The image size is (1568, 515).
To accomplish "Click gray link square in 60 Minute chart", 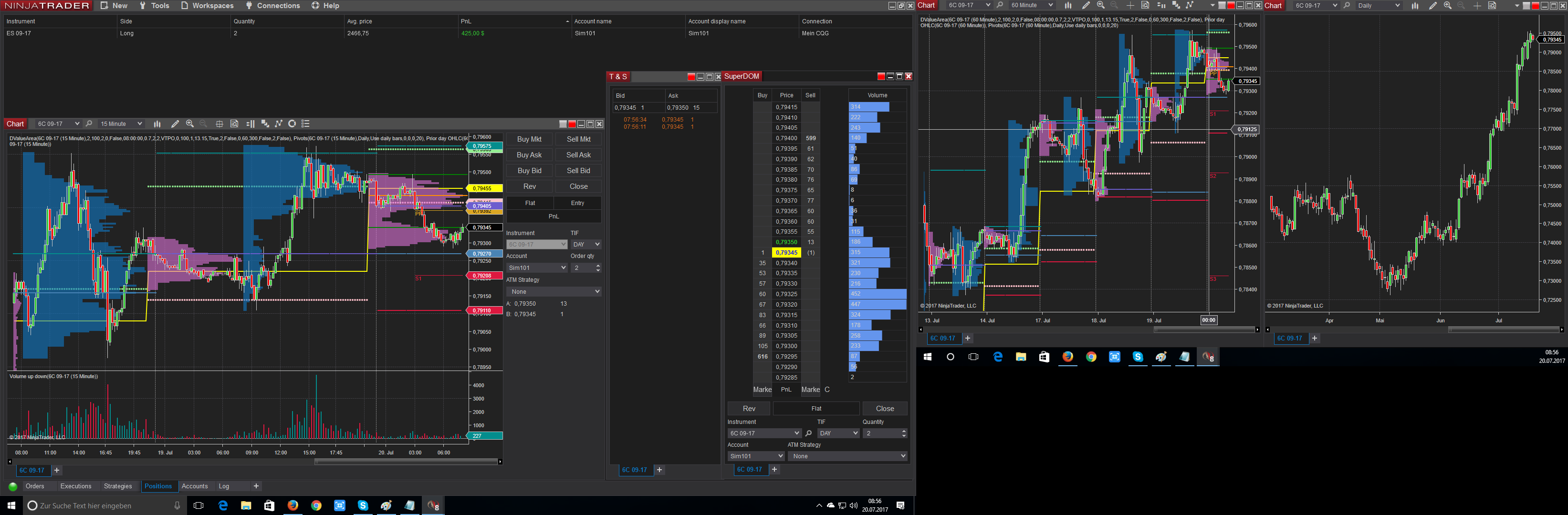I will tap(1222, 5).
